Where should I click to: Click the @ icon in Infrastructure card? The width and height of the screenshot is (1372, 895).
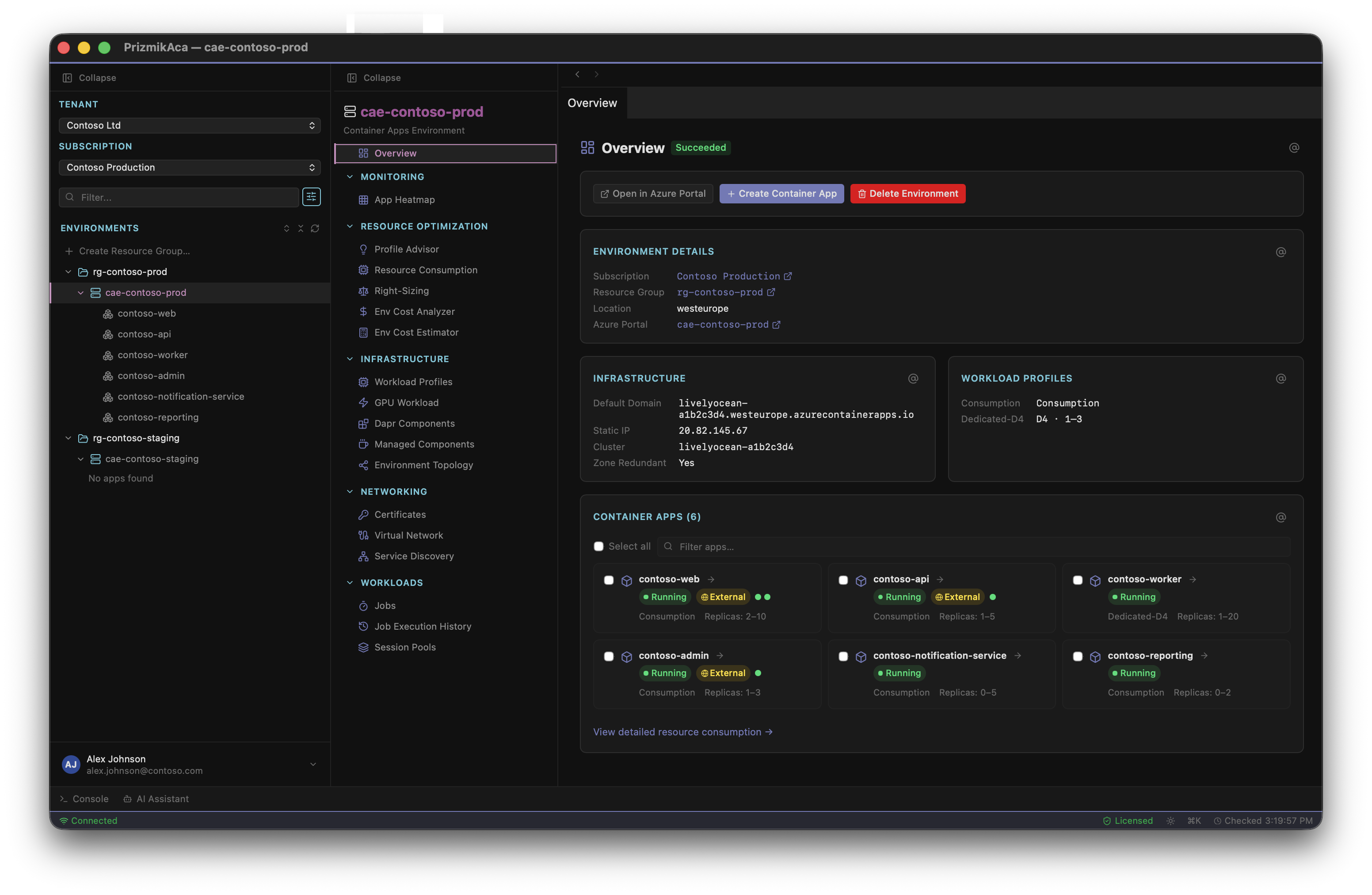pos(913,379)
